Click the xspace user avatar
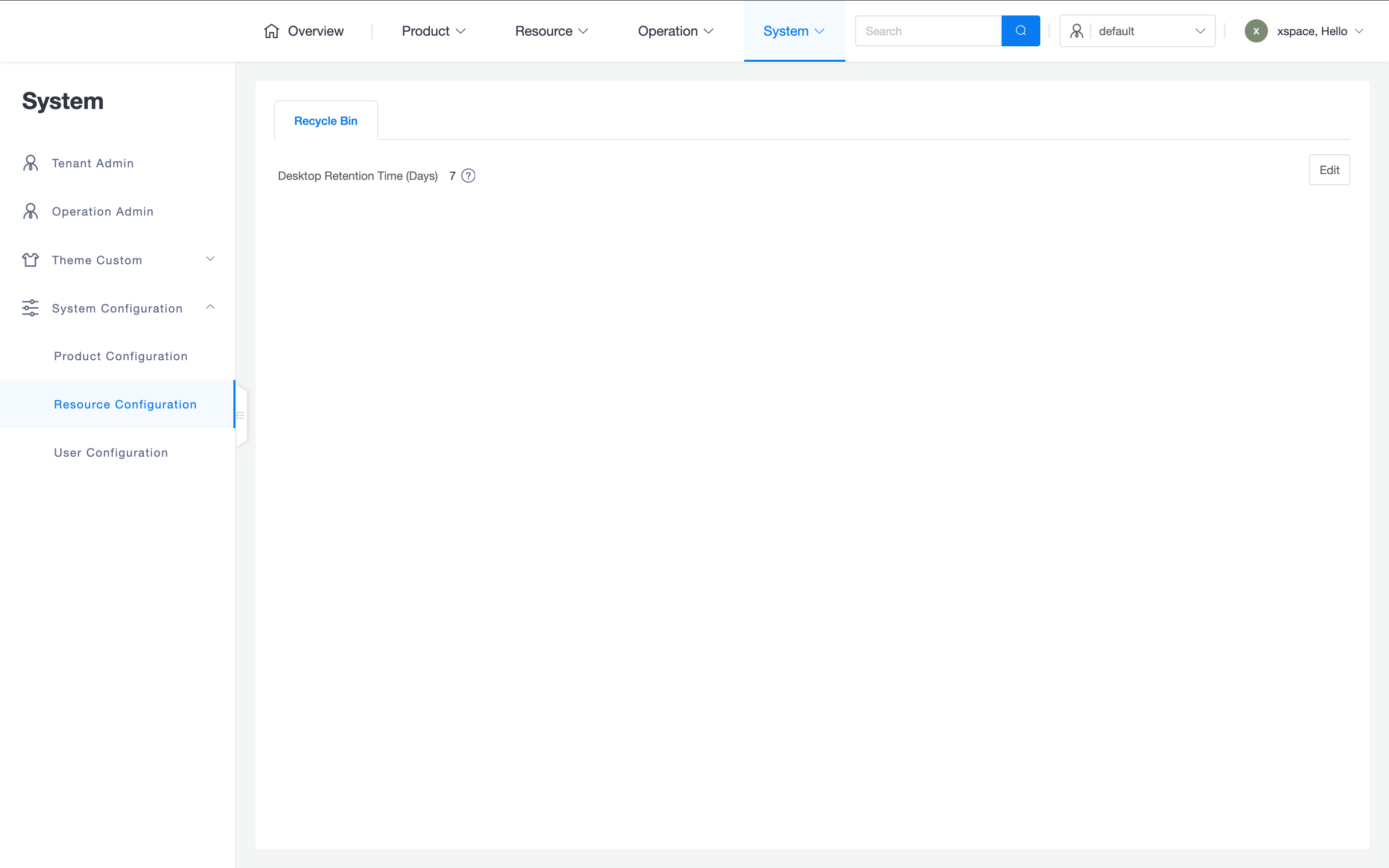1389x868 pixels. click(x=1256, y=31)
